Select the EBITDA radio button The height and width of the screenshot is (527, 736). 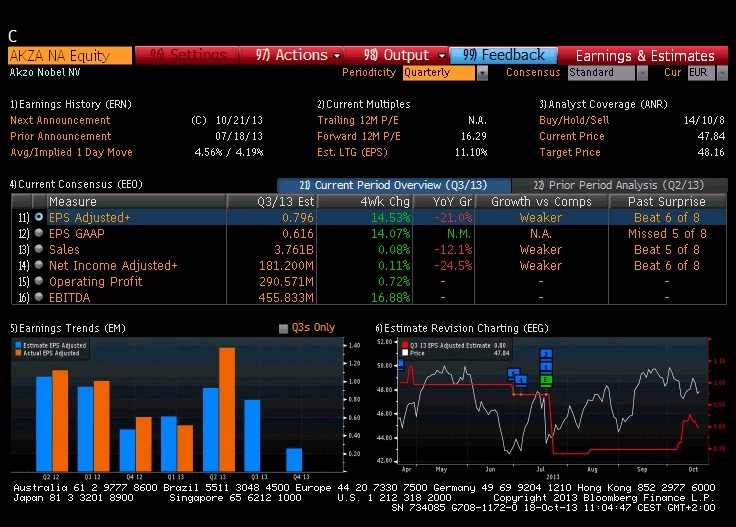(x=39, y=297)
